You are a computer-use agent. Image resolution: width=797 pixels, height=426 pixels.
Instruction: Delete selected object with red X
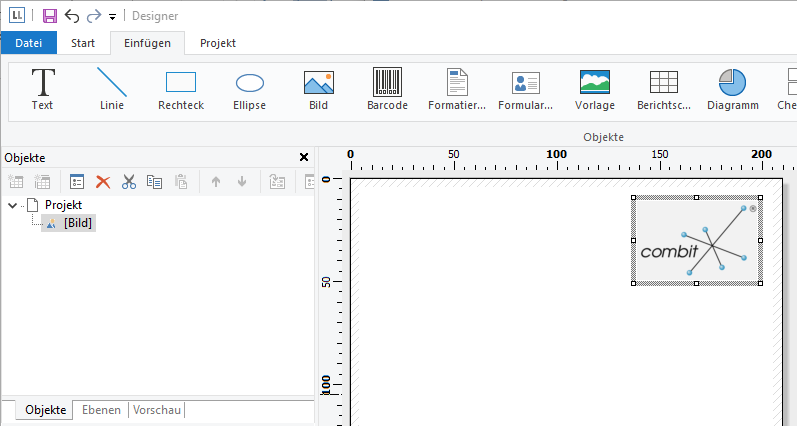(x=102, y=181)
